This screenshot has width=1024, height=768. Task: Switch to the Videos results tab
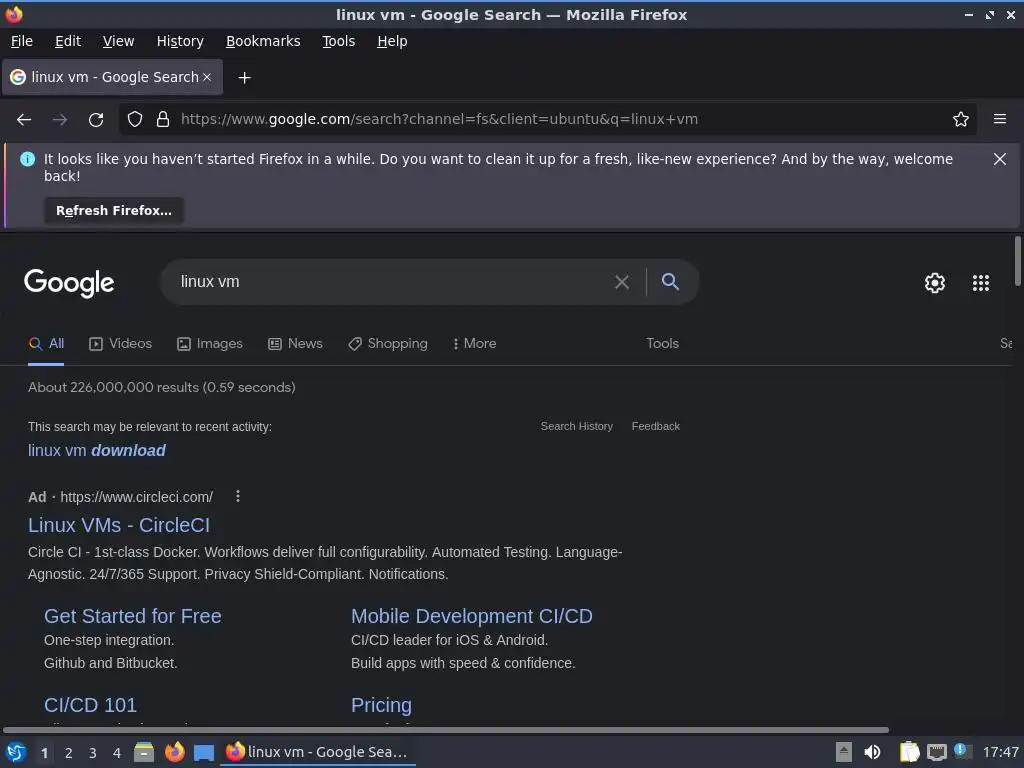click(120, 344)
